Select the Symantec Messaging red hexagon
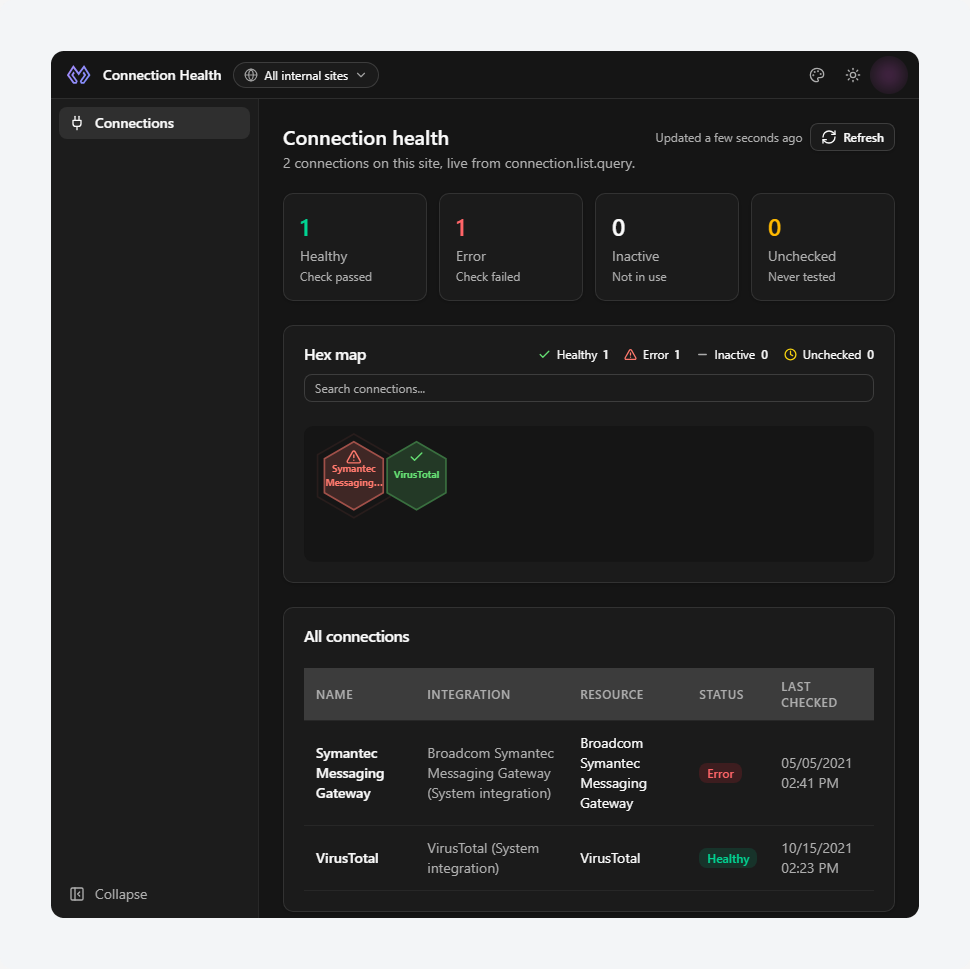The height and width of the screenshot is (969, 970). [x=353, y=475]
